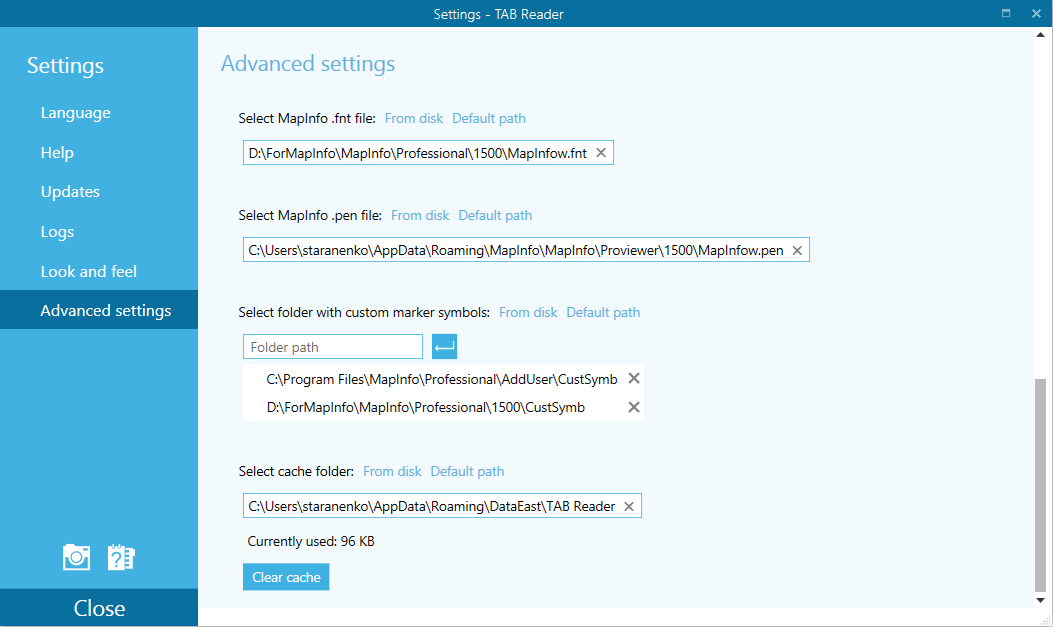Remove the AddUser\CustSymb folder entry
The image size is (1053, 627).
(633, 379)
